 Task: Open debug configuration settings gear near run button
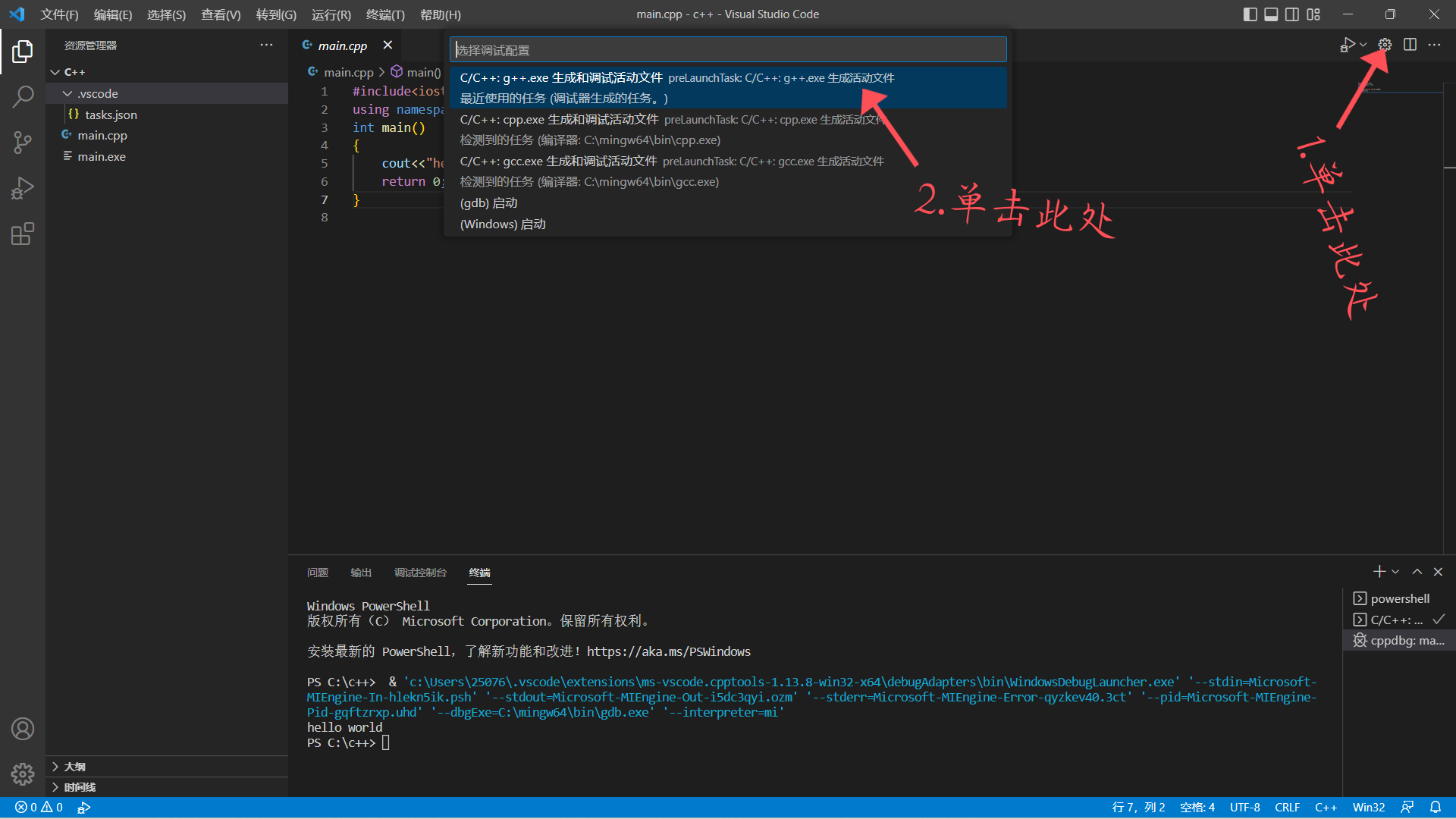coord(1384,44)
